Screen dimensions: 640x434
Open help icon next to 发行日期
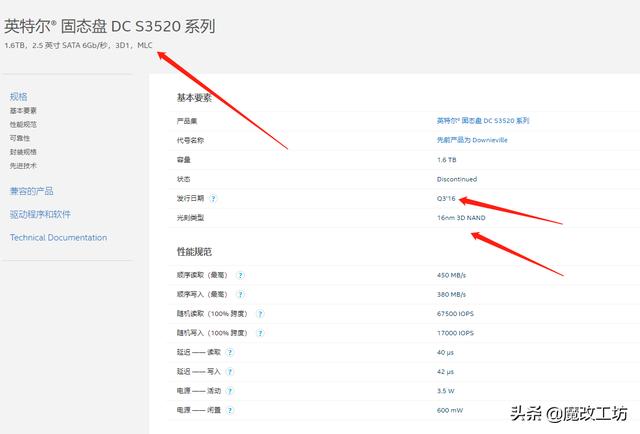click(x=213, y=198)
